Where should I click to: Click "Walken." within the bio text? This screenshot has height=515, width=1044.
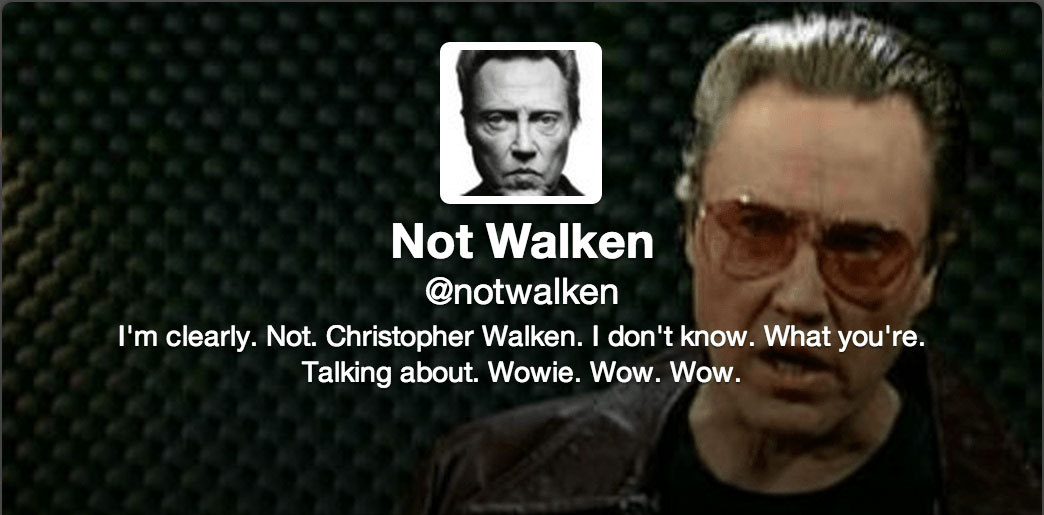pos(532,337)
